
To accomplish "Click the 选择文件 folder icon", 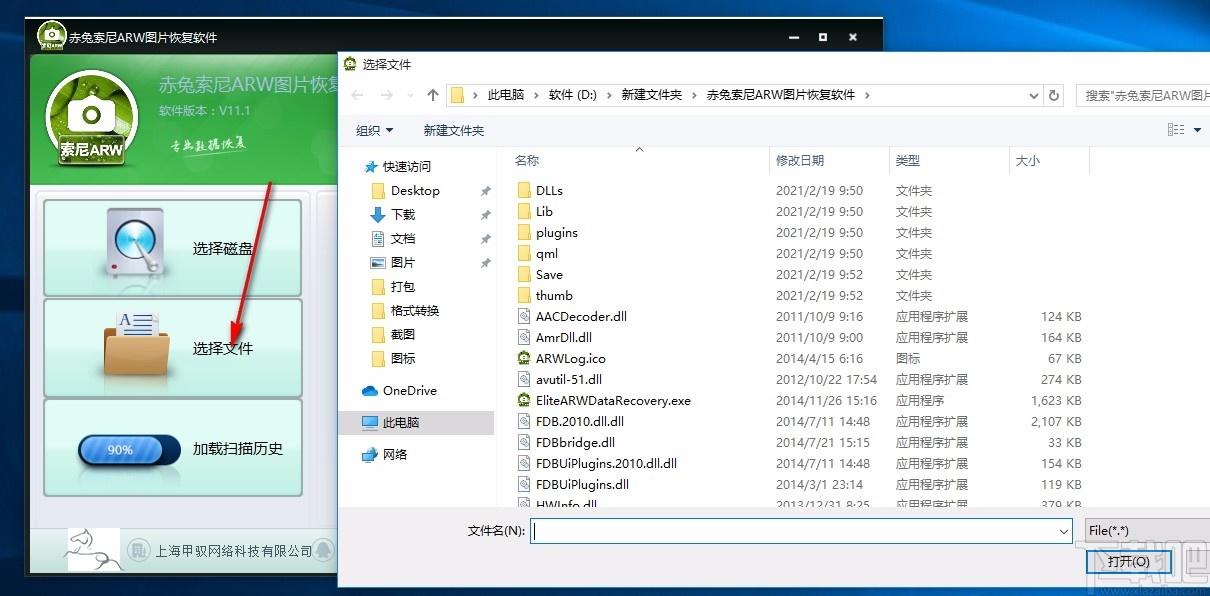I will [x=135, y=345].
